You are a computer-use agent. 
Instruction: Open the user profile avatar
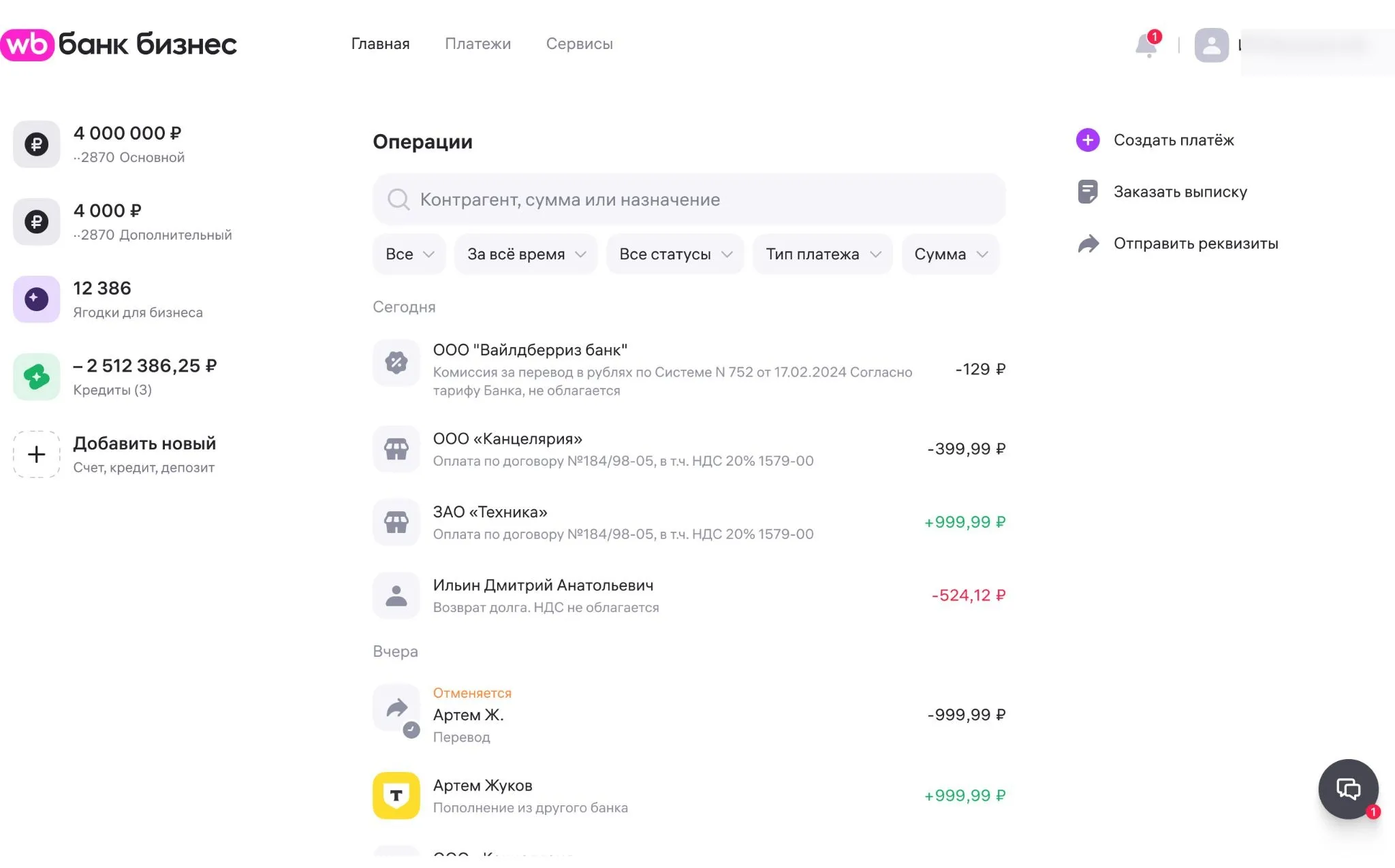coord(1211,45)
